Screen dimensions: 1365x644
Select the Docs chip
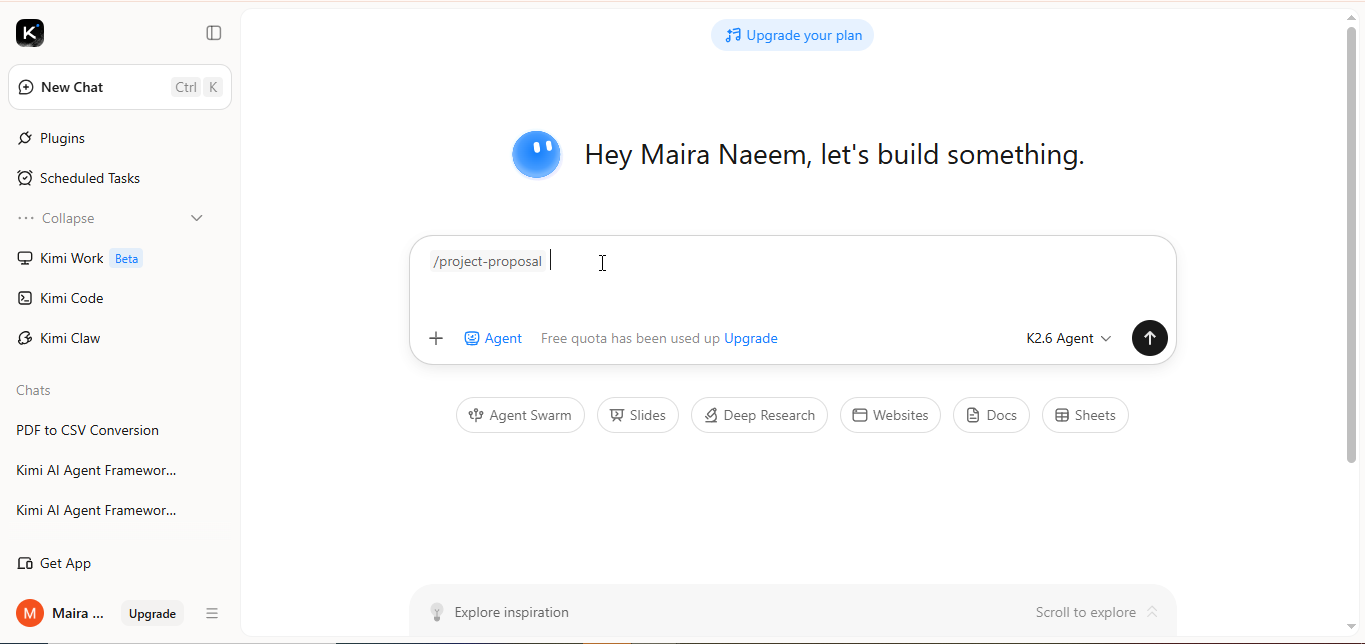point(991,415)
